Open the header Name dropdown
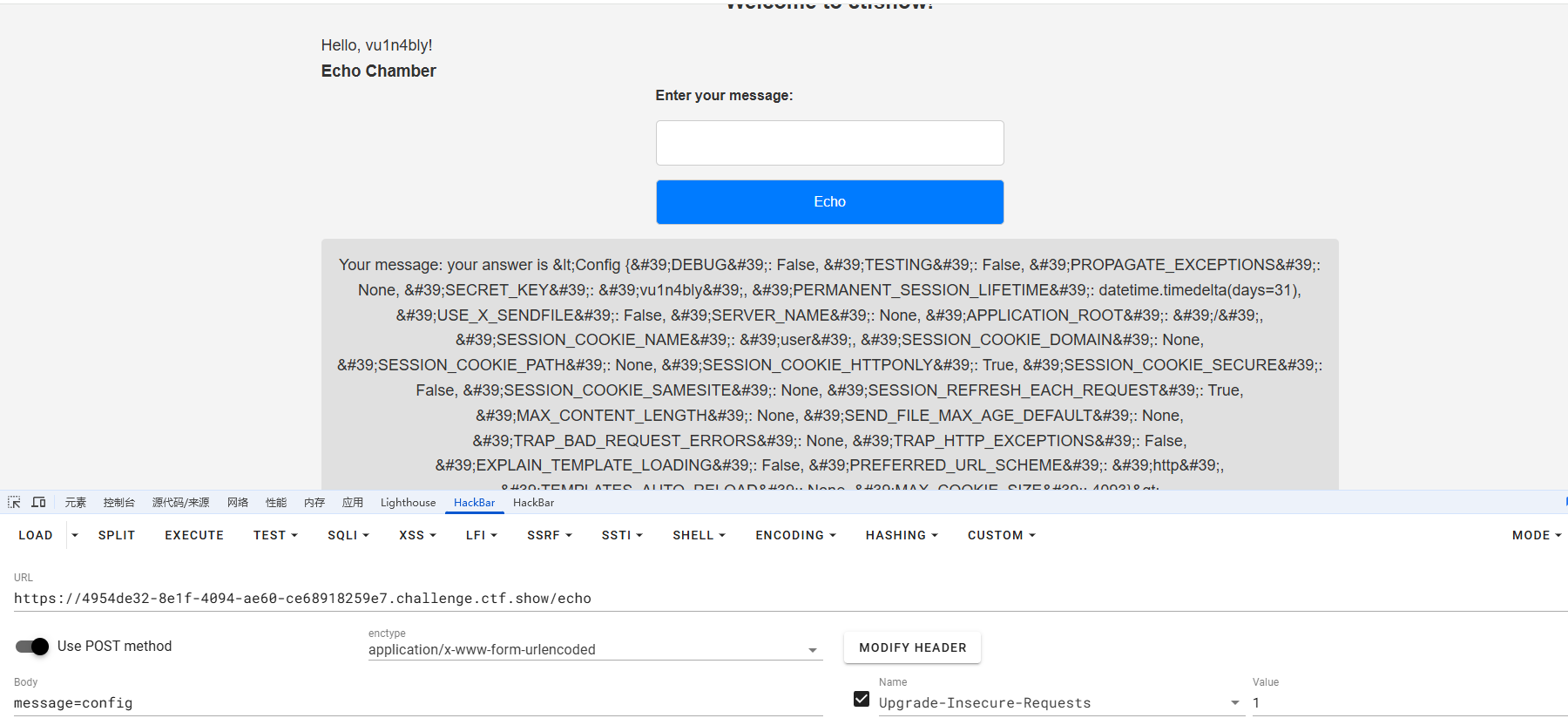1568x725 pixels. pos(1234,703)
